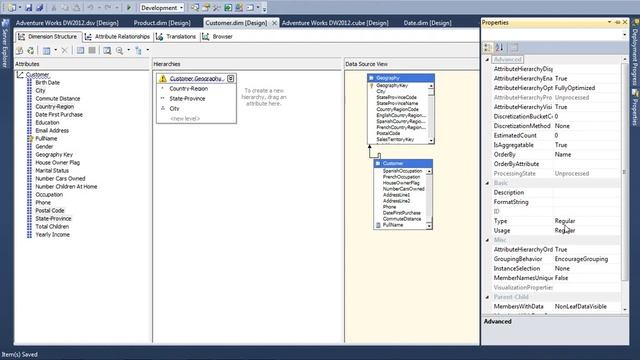
Task: Open Date.dim [Design] document tab
Action: coord(427,23)
